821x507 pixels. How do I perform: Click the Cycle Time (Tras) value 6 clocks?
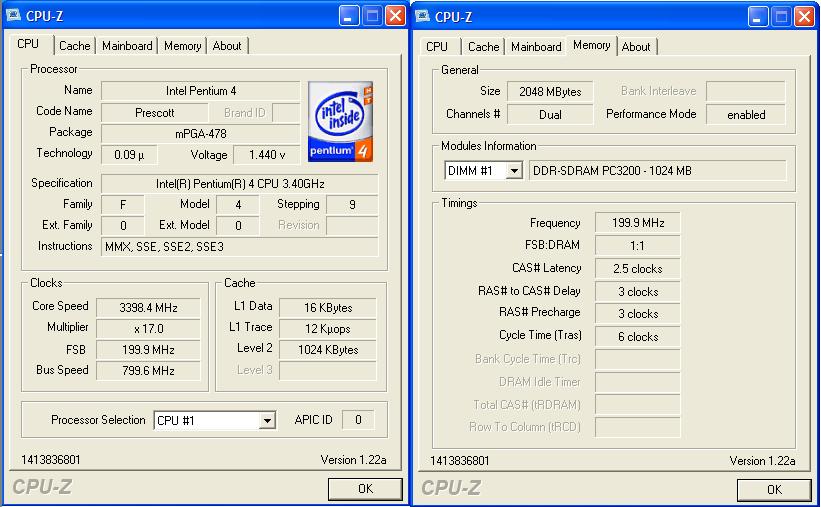638,337
